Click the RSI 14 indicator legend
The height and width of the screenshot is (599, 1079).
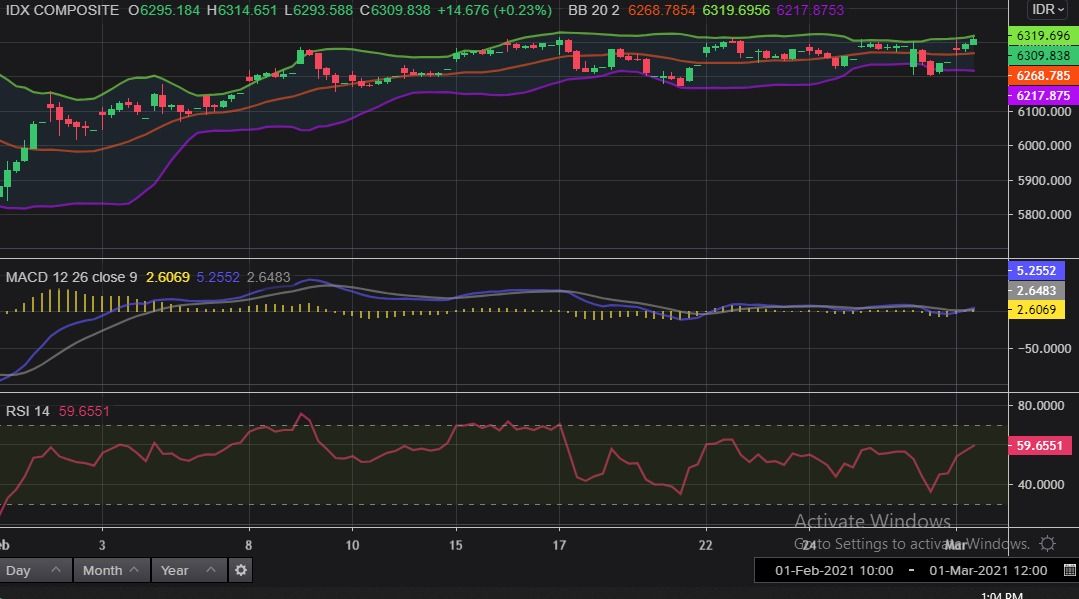[x=28, y=411]
